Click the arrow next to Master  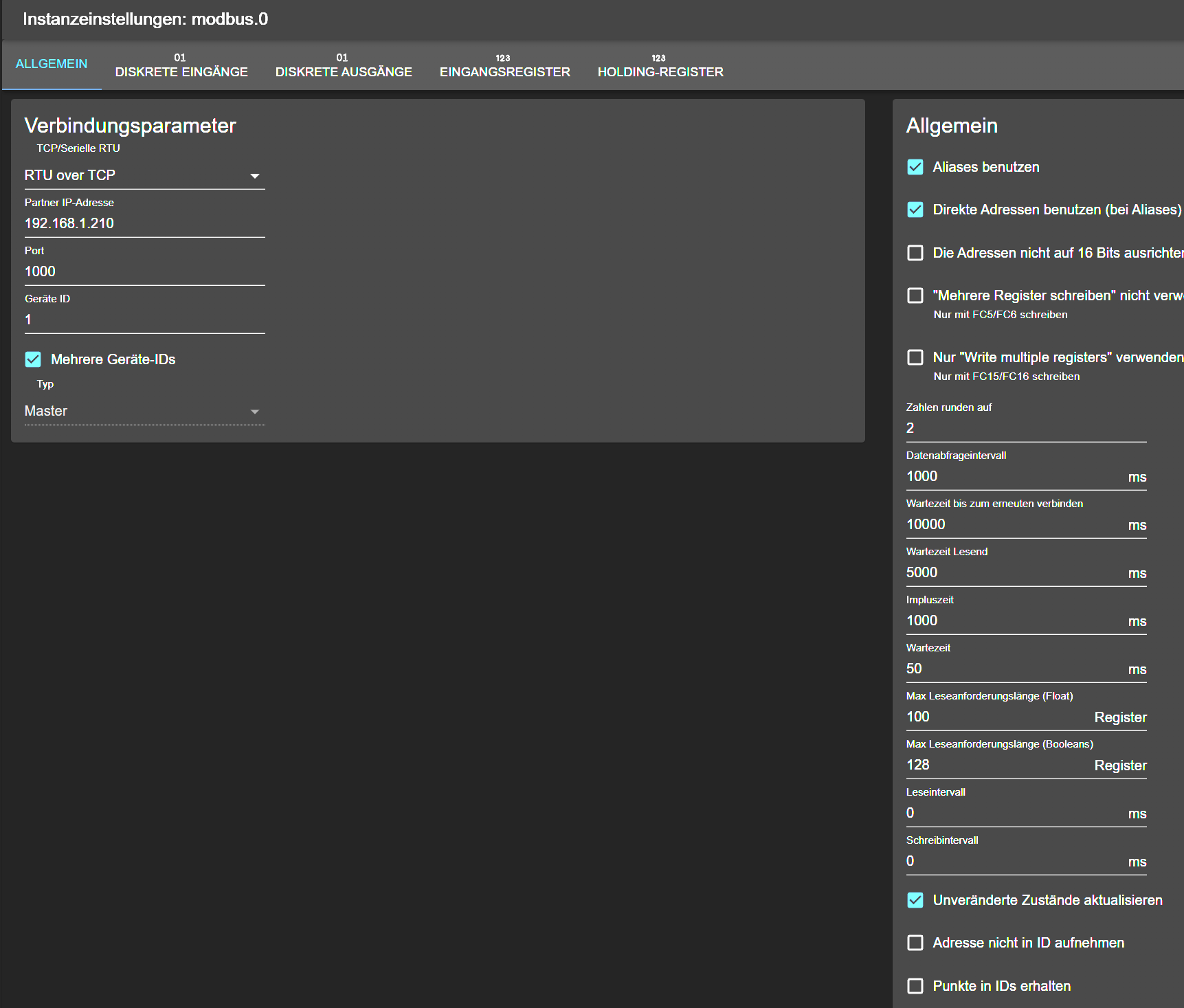point(255,412)
